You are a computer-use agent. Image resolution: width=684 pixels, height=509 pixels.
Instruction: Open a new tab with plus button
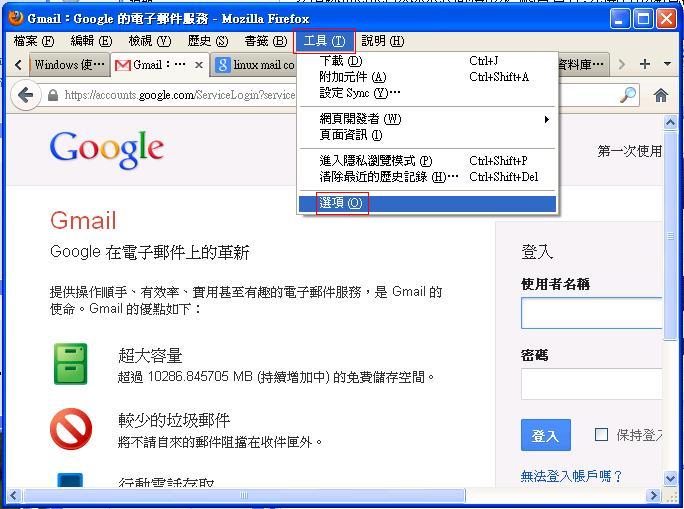tap(645, 64)
